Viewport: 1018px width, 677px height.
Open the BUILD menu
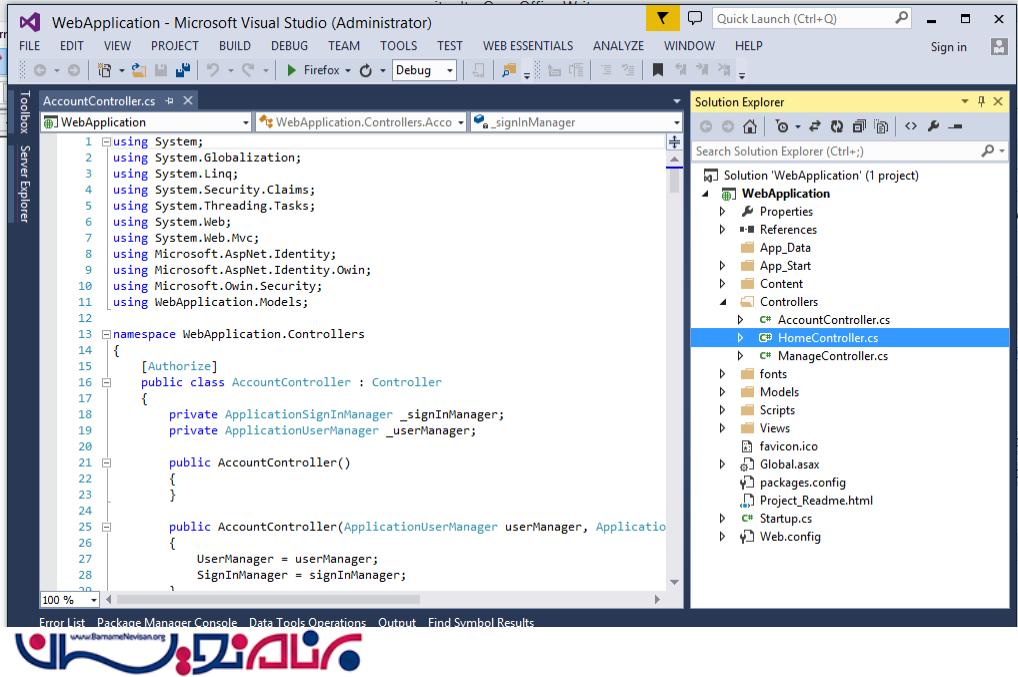235,46
